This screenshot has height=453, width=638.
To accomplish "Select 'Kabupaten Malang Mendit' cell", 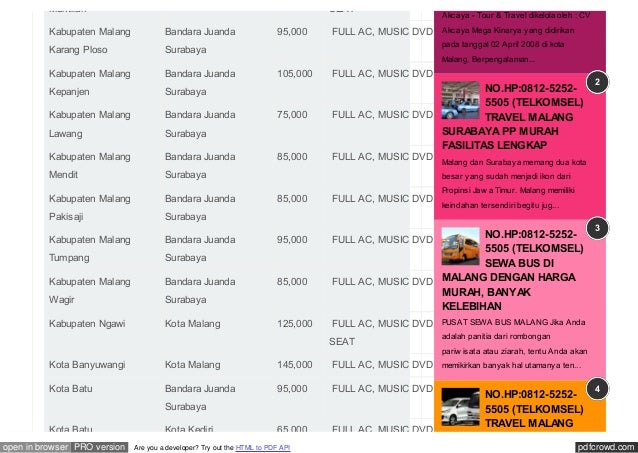I will 90,166.
